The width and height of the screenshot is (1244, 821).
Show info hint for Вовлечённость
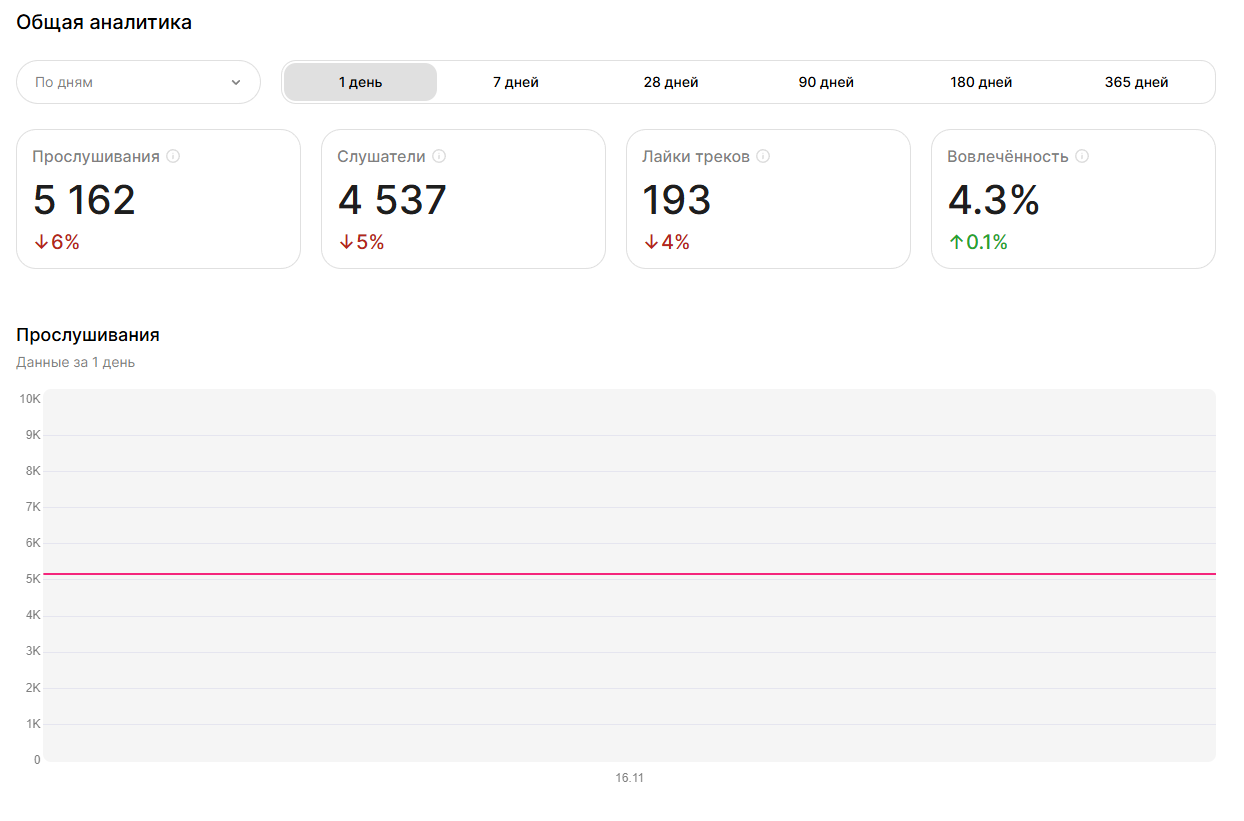(x=1082, y=157)
